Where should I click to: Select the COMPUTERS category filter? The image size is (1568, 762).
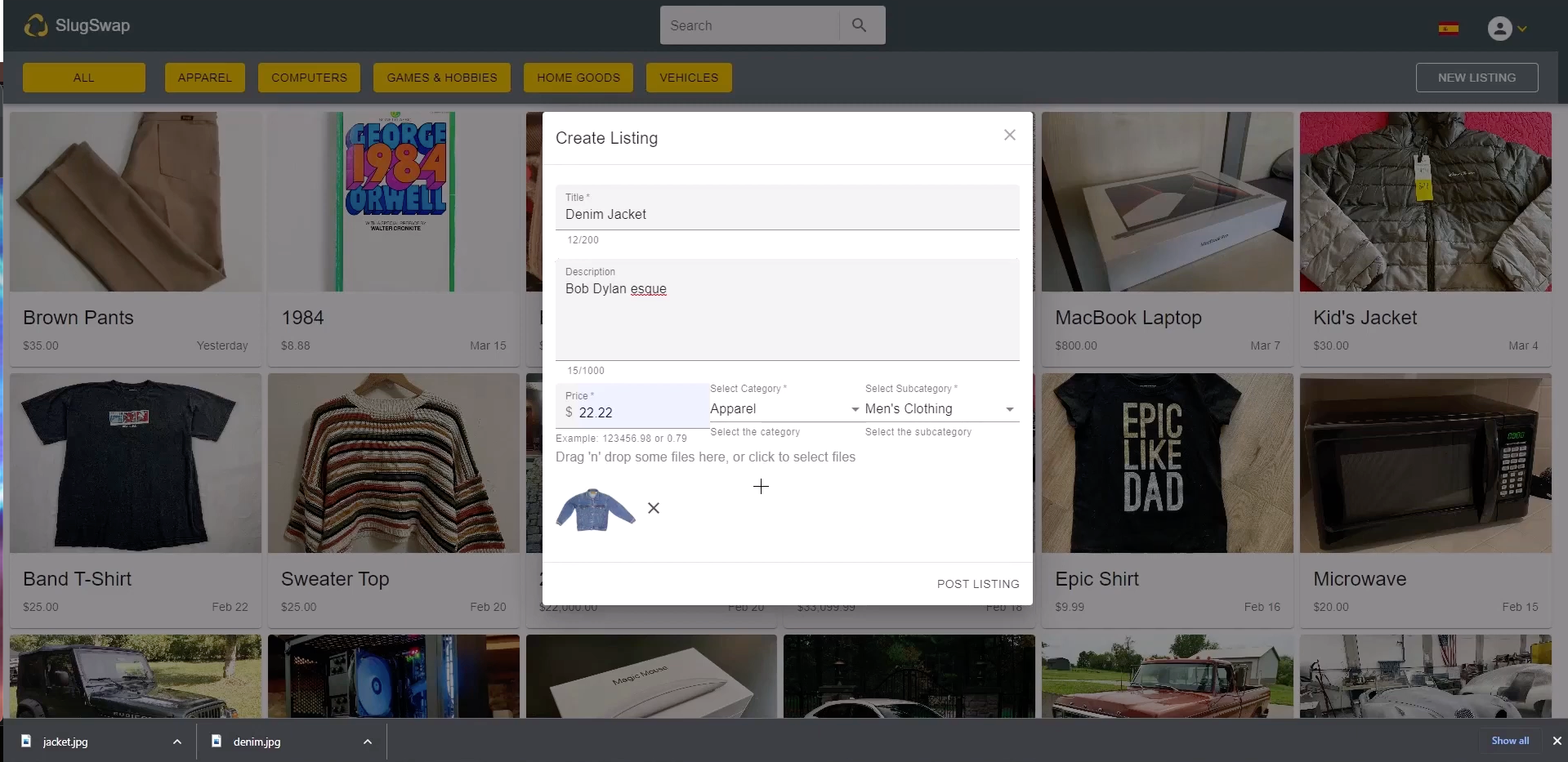coord(309,78)
